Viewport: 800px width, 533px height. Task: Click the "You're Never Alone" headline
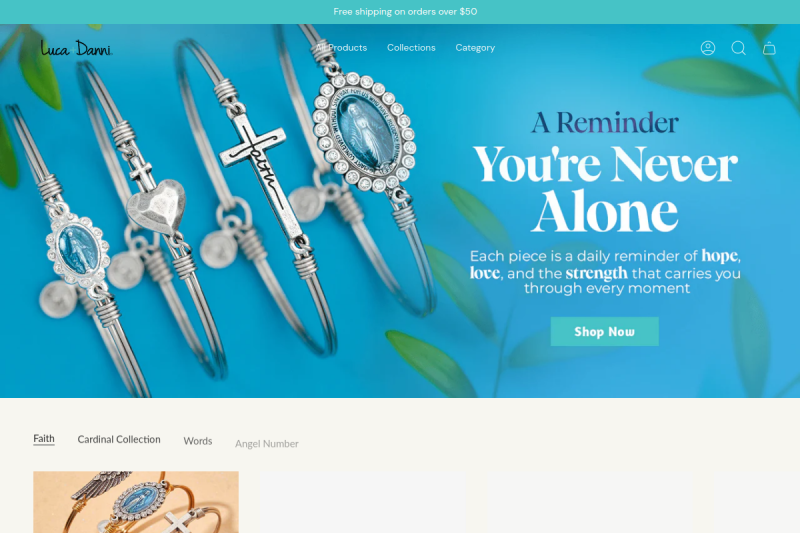(606, 188)
